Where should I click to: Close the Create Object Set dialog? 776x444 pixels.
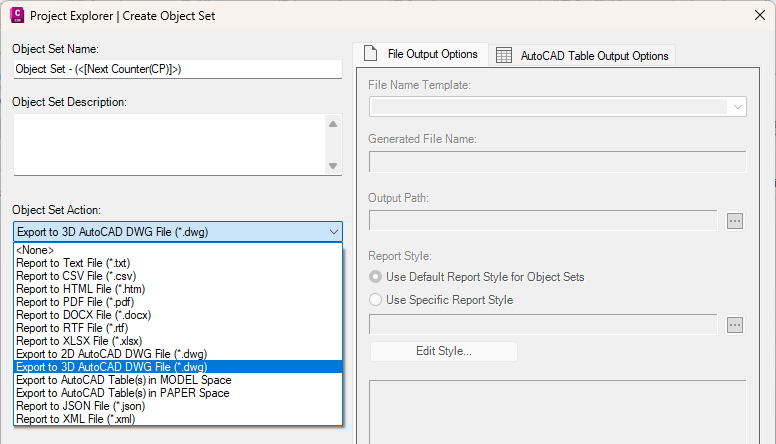(x=756, y=16)
